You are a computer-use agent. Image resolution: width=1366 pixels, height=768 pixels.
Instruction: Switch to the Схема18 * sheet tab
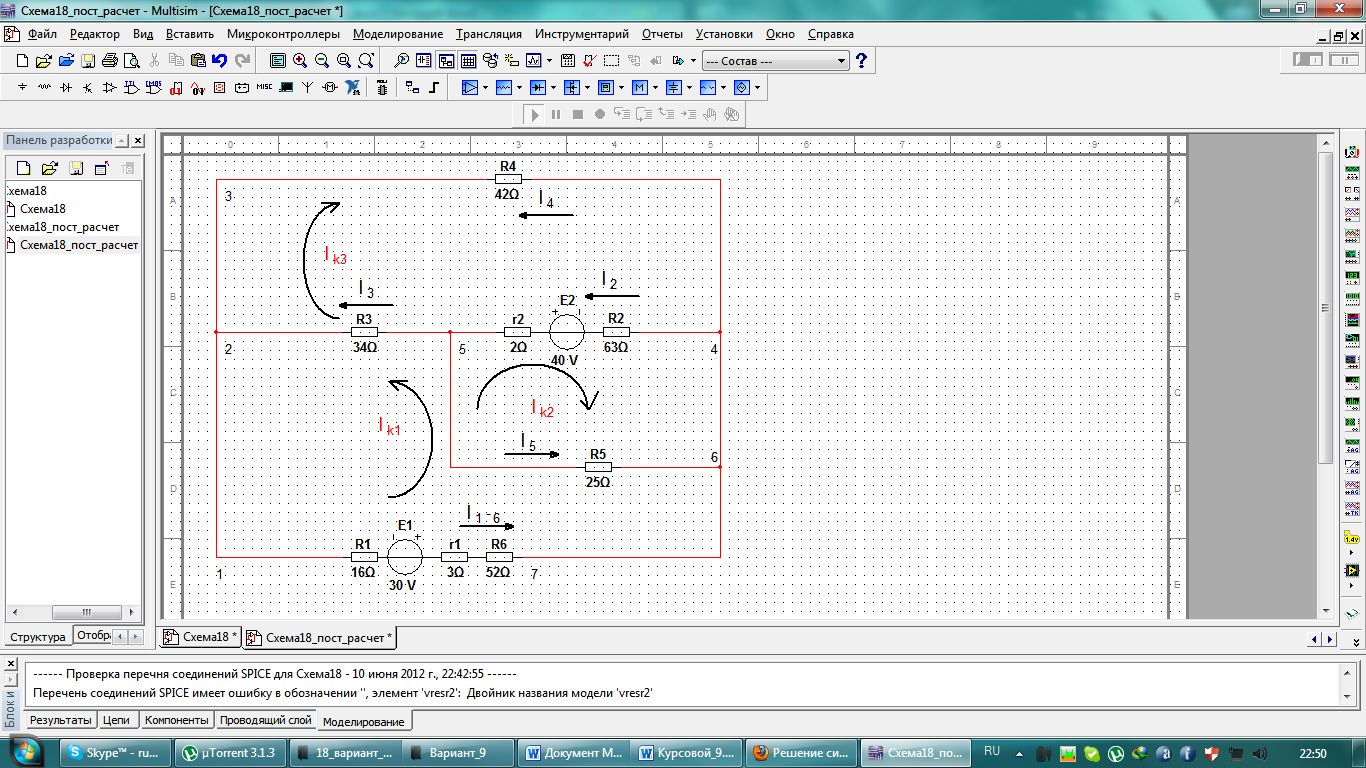coord(202,637)
